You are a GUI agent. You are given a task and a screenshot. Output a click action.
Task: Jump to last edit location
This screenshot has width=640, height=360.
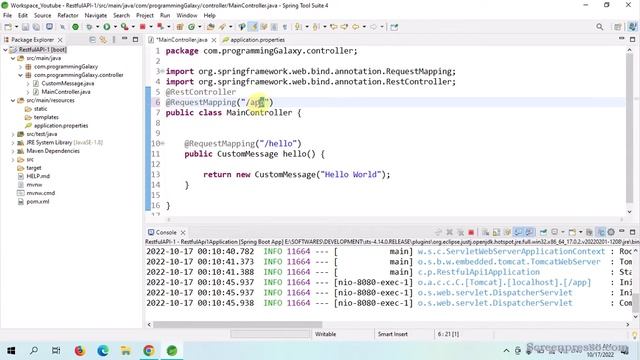[334, 27]
